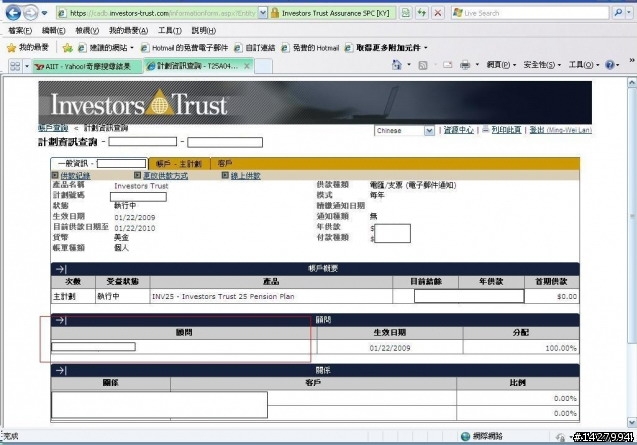Go back with the browser Back arrow
637x445 pixels.
point(13,13)
